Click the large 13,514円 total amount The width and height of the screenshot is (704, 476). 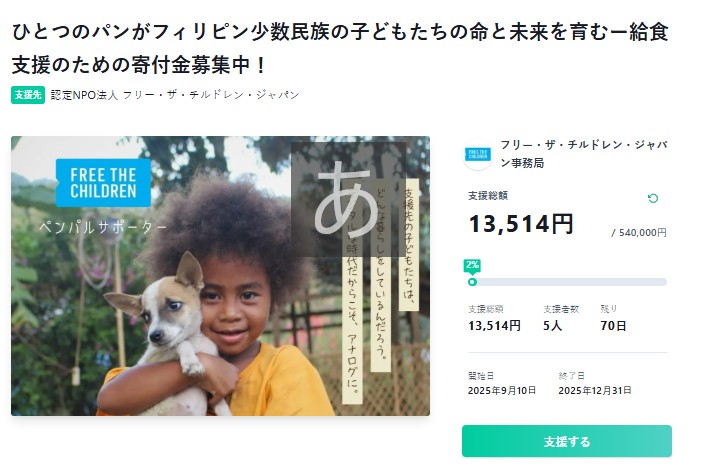[x=520, y=223]
